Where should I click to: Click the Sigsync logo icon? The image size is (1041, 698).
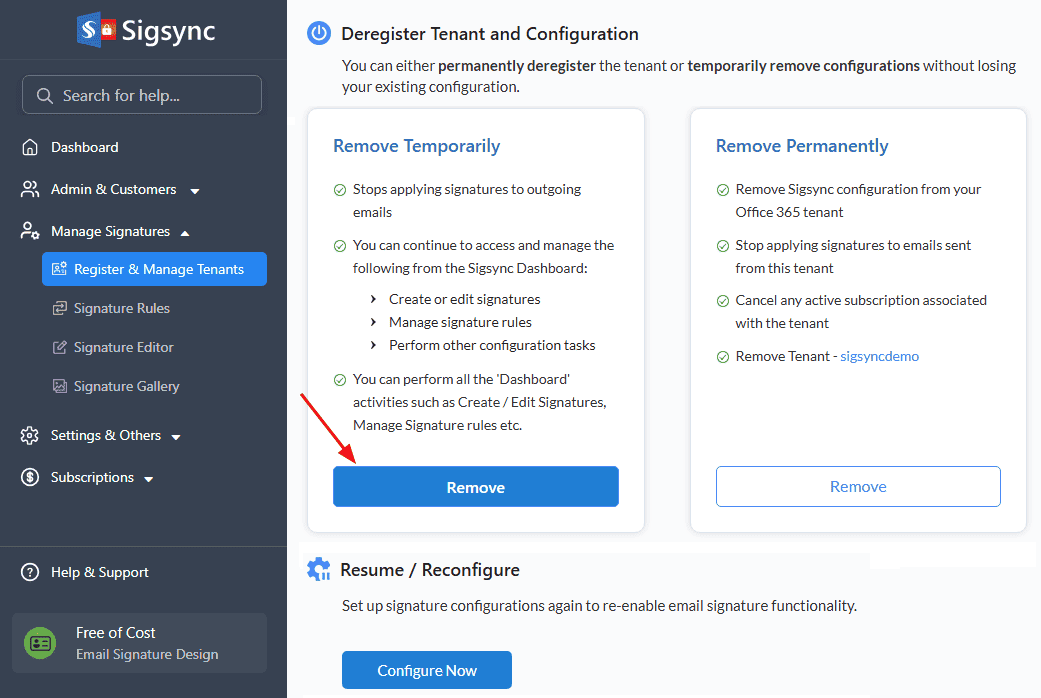pos(96,30)
